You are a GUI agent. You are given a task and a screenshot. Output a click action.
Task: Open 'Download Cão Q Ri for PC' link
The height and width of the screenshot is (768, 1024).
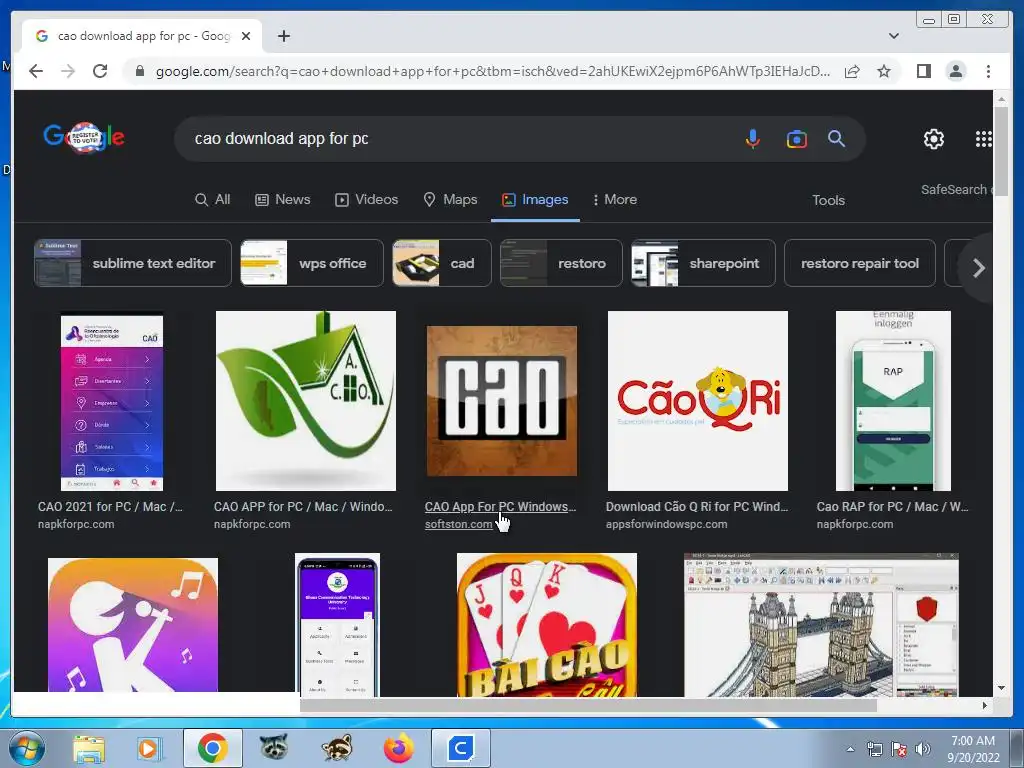tap(697, 507)
